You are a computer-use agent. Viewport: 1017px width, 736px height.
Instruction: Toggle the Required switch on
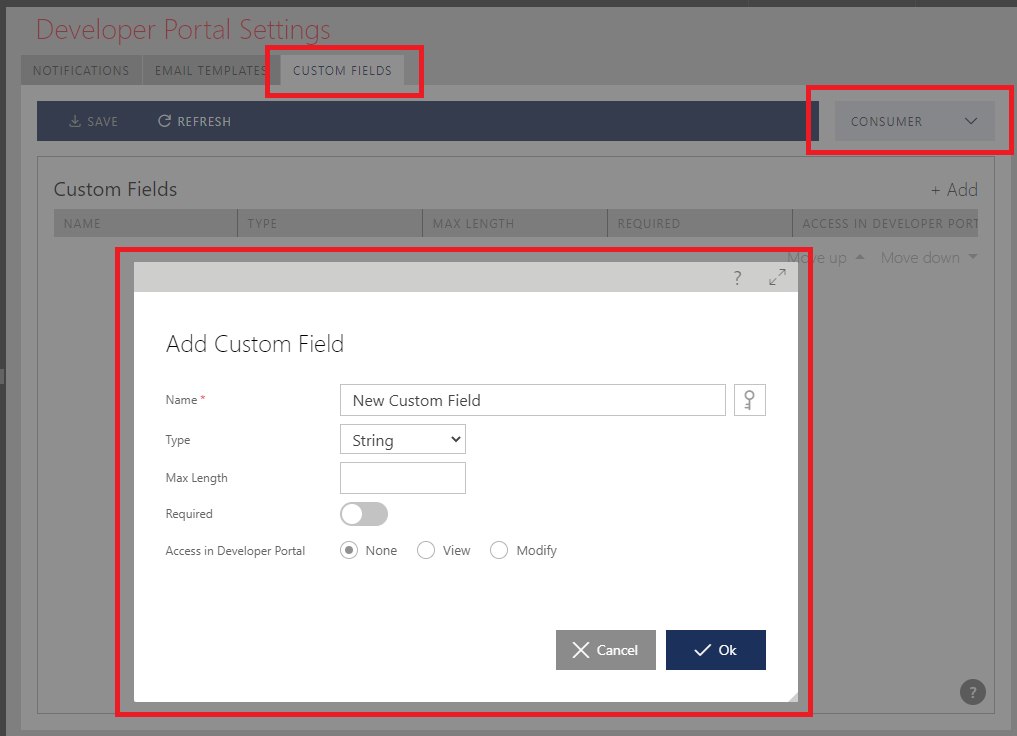pos(364,514)
